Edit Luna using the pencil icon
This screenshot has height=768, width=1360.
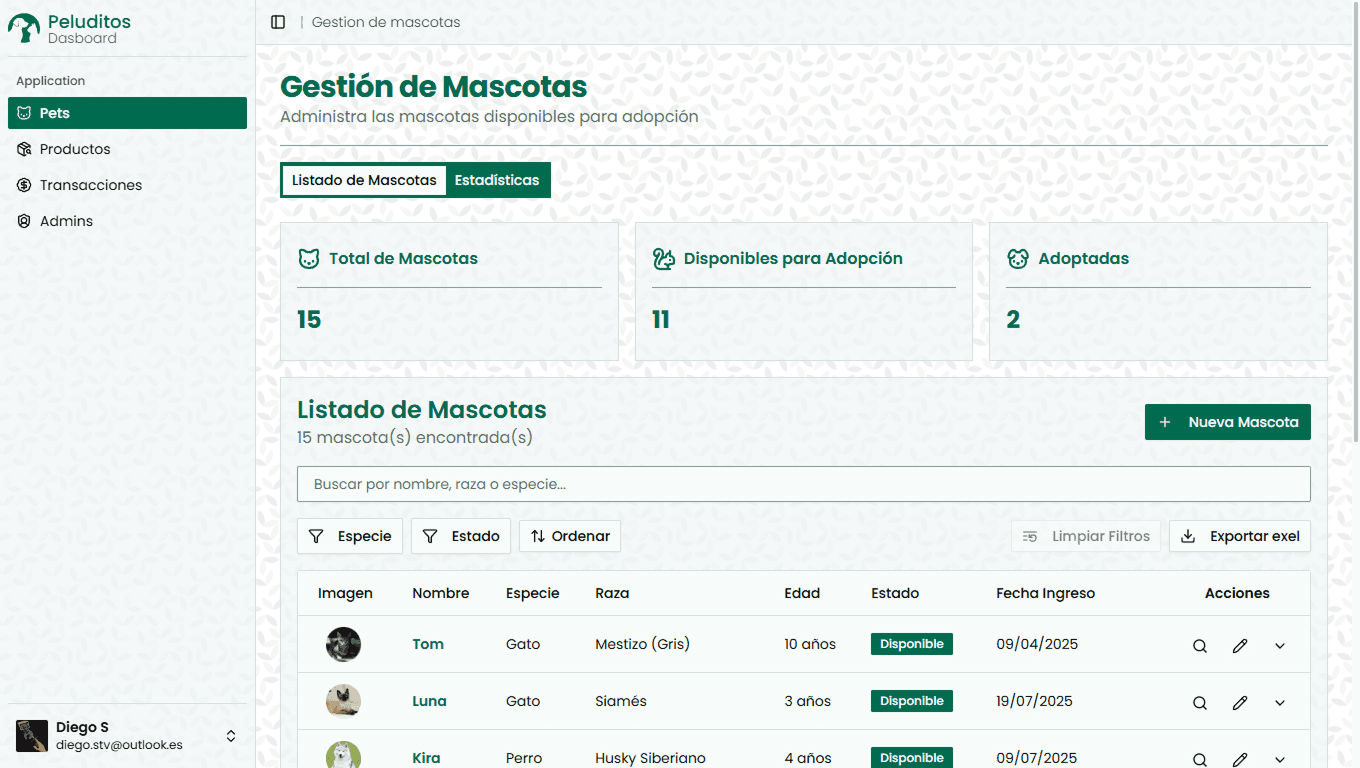1240,703
